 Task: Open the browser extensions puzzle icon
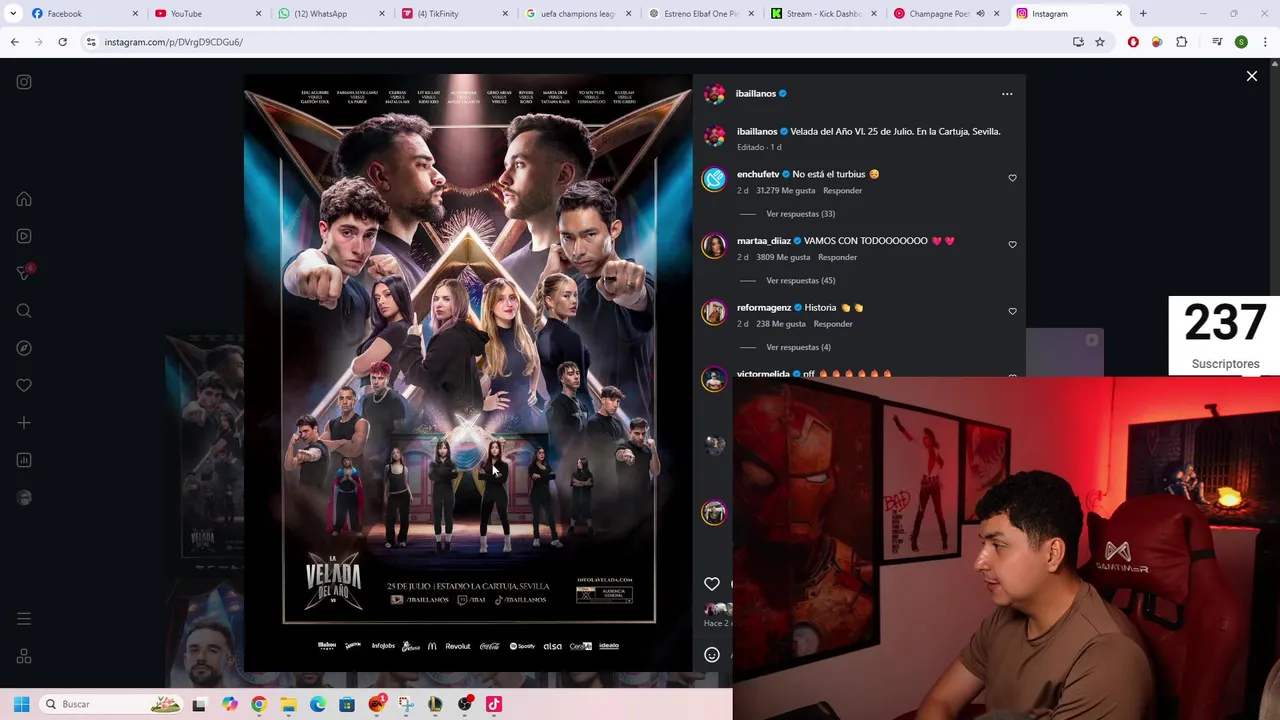point(1182,42)
